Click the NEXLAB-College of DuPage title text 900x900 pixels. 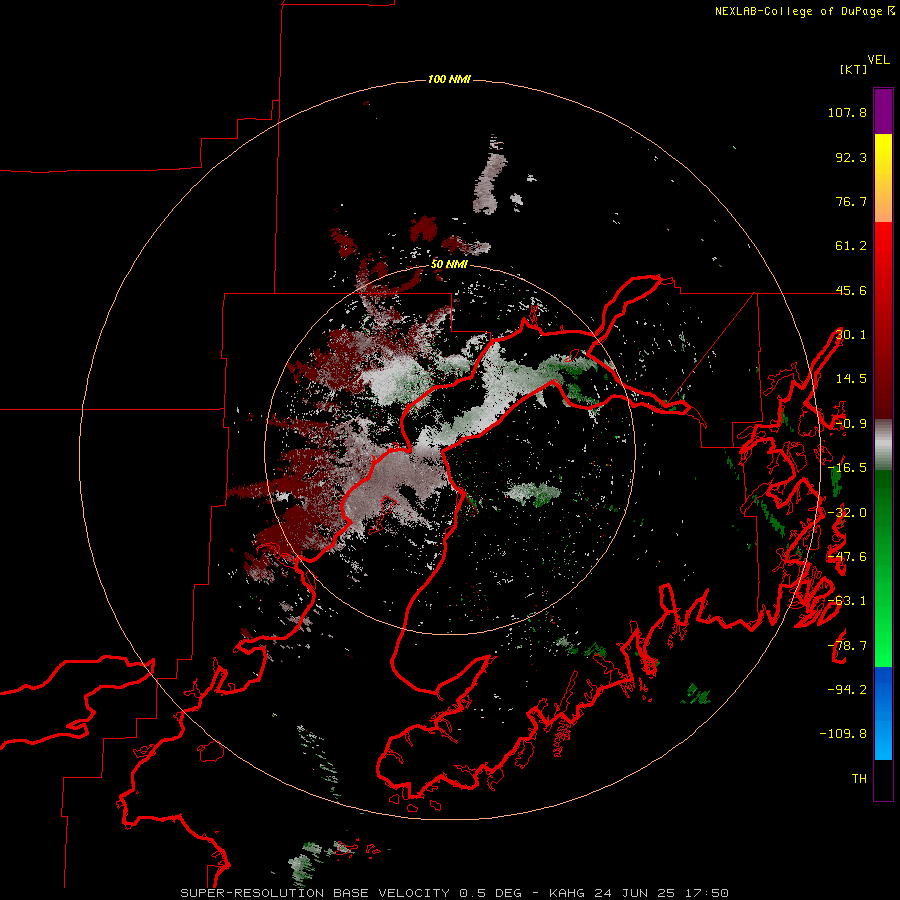805,11
